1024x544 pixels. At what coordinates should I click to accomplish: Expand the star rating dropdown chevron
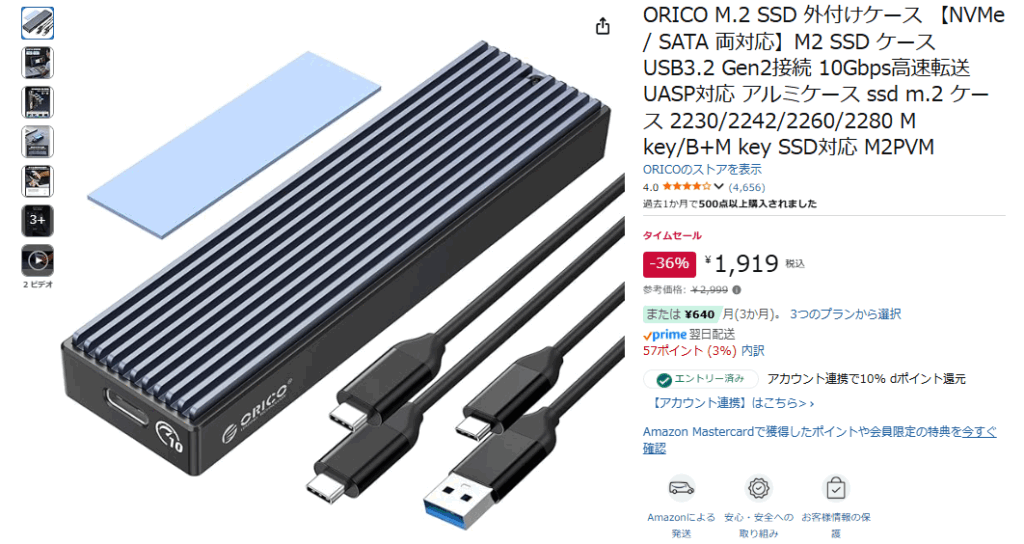tap(718, 187)
